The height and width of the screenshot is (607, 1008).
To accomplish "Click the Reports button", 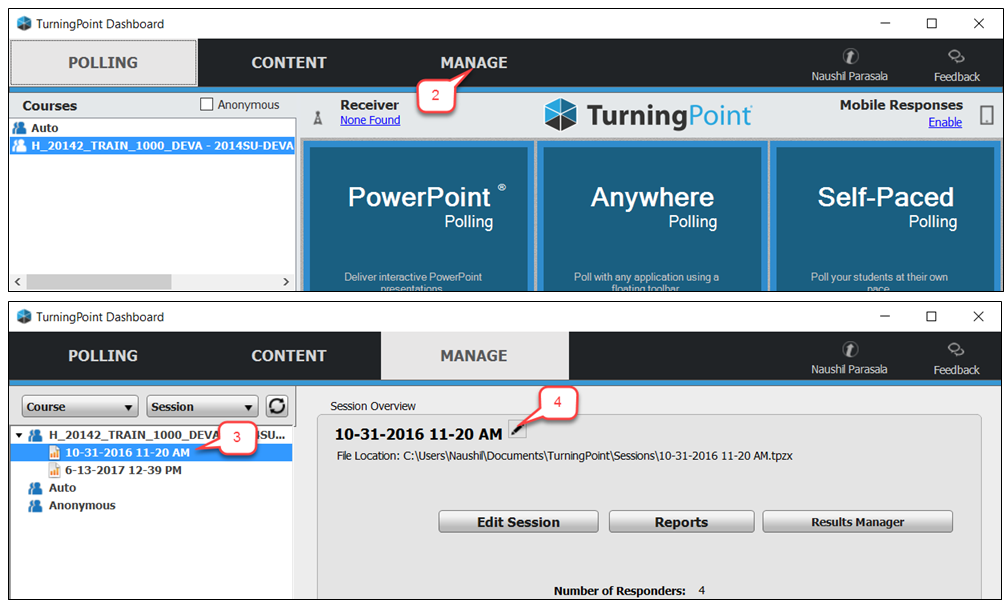I will (x=681, y=522).
